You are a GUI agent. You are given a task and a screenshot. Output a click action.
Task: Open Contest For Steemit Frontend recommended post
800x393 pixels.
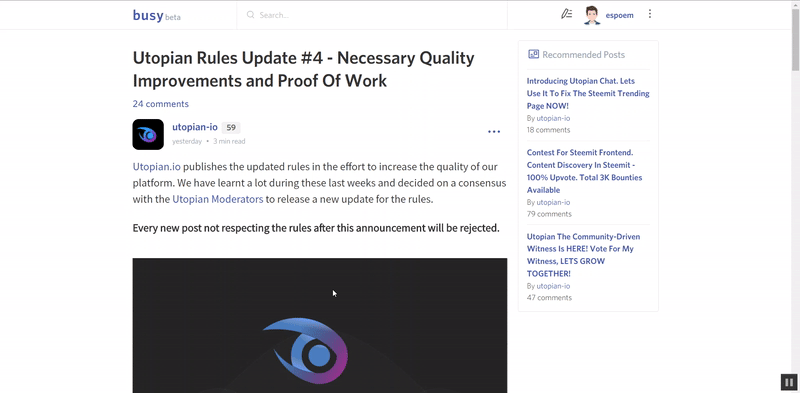click(584, 171)
